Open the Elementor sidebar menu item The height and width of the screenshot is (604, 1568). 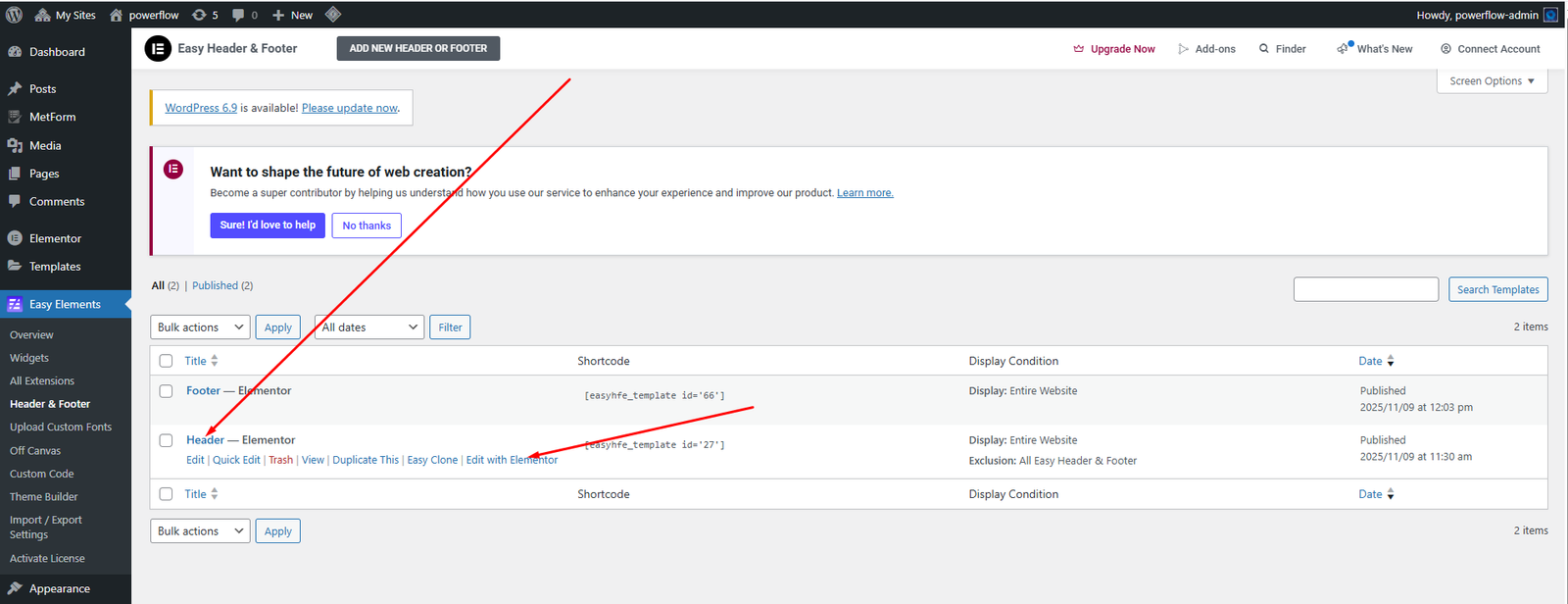tap(55, 238)
